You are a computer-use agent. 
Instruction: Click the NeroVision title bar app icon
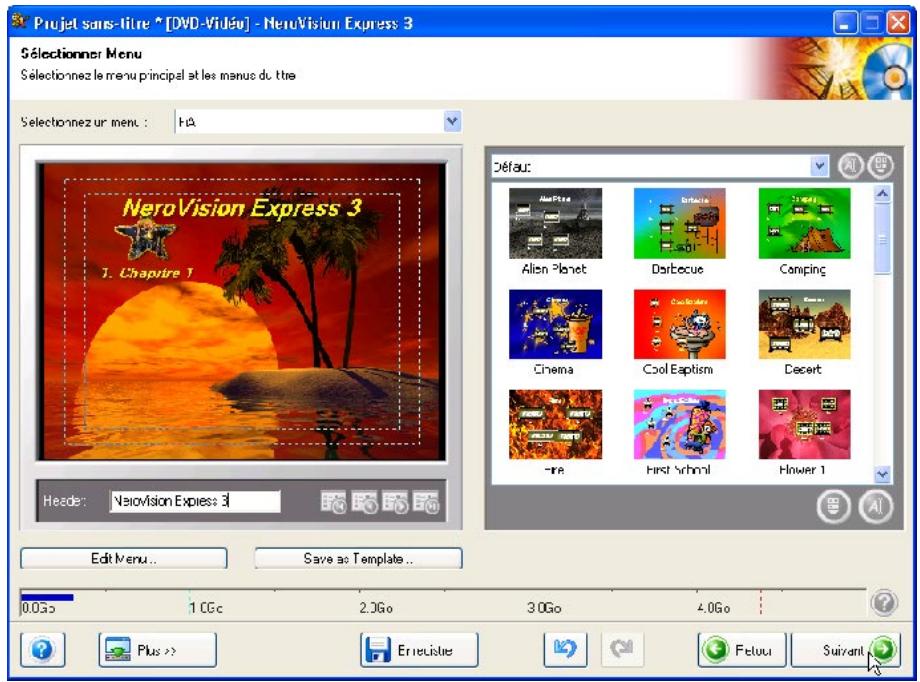pos(21,22)
